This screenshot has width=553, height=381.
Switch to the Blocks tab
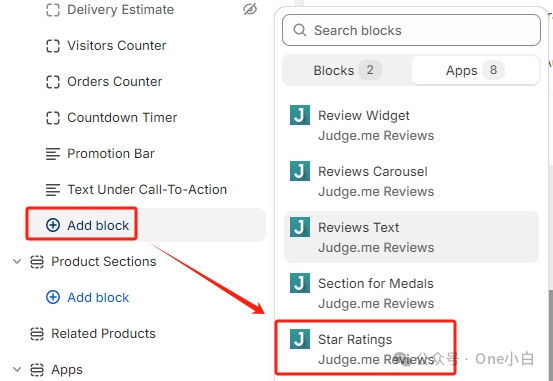pos(347,70)
